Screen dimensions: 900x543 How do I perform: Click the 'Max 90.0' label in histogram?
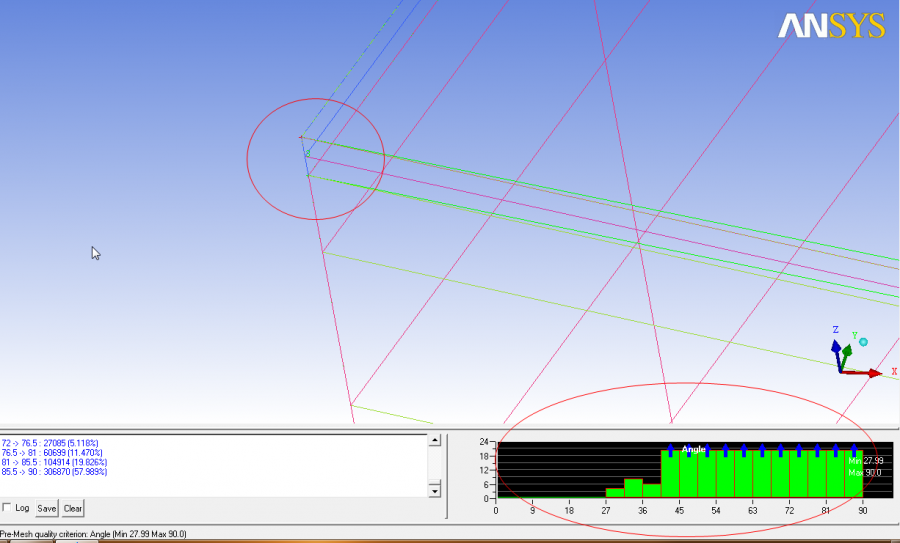tap(864, 473)
